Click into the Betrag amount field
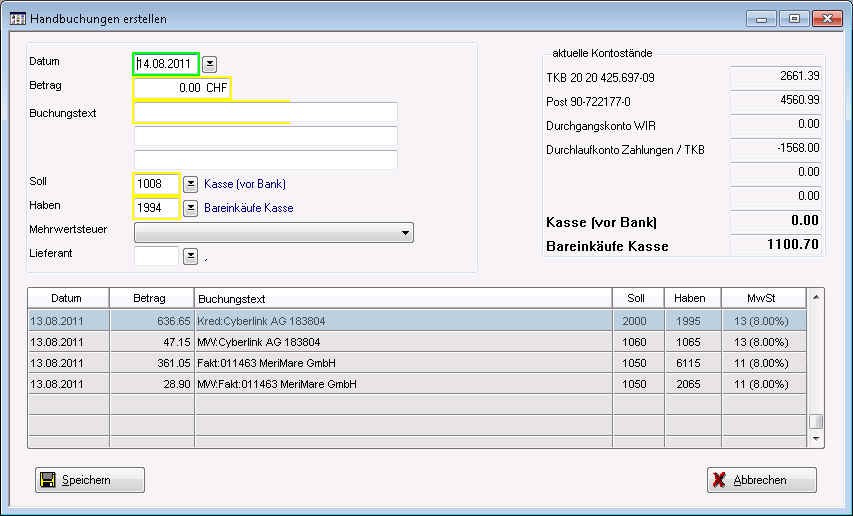The image size is (853, 516). point(182,88)
